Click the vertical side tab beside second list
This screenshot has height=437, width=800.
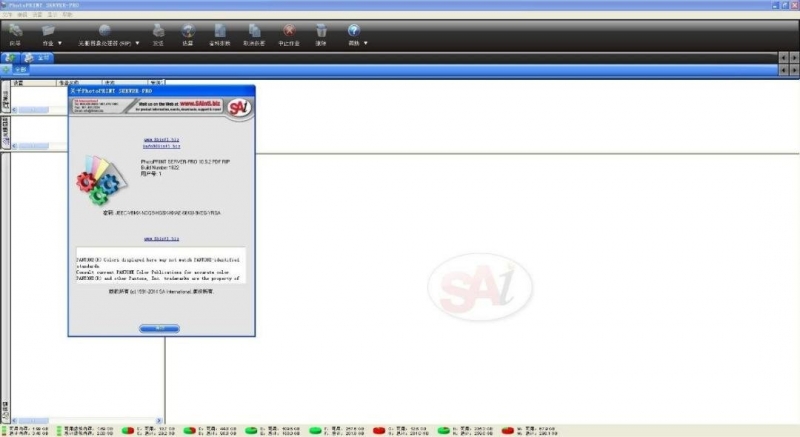(x=5, y=132)
